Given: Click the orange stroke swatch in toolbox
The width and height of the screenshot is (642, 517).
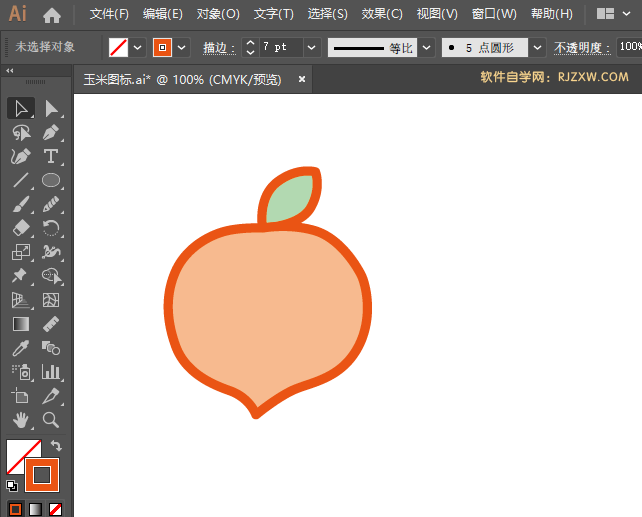Looking at the screenshot, I should click(42, 474).
